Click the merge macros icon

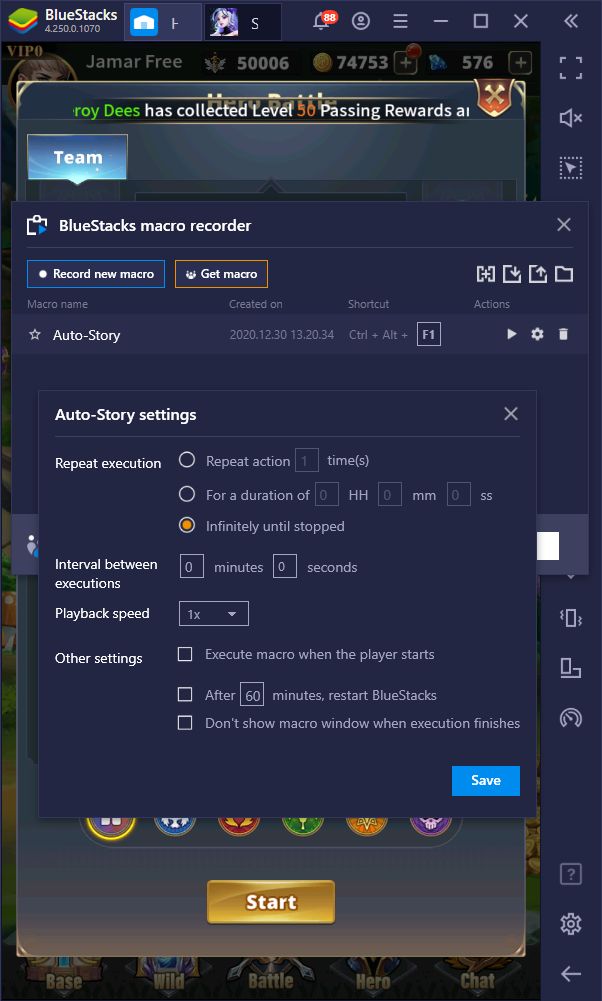(486, 274)
